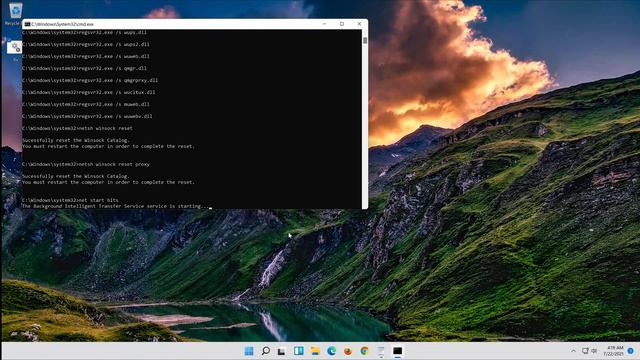Open taskbar Search magnifier
Screen dimensions: 640x360
[x=265, y=351]
